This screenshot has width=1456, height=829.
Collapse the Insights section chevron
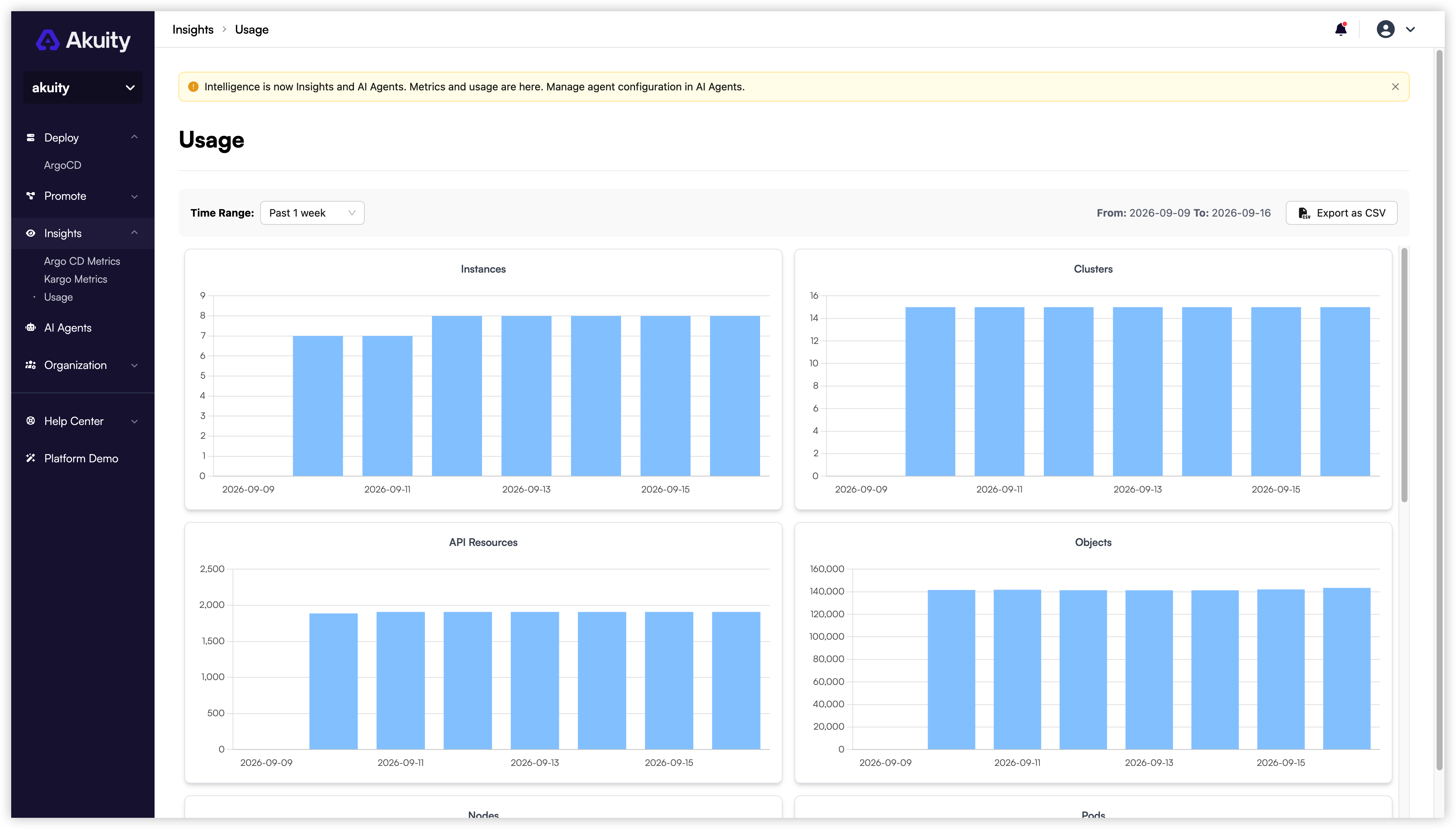(134, 233)
